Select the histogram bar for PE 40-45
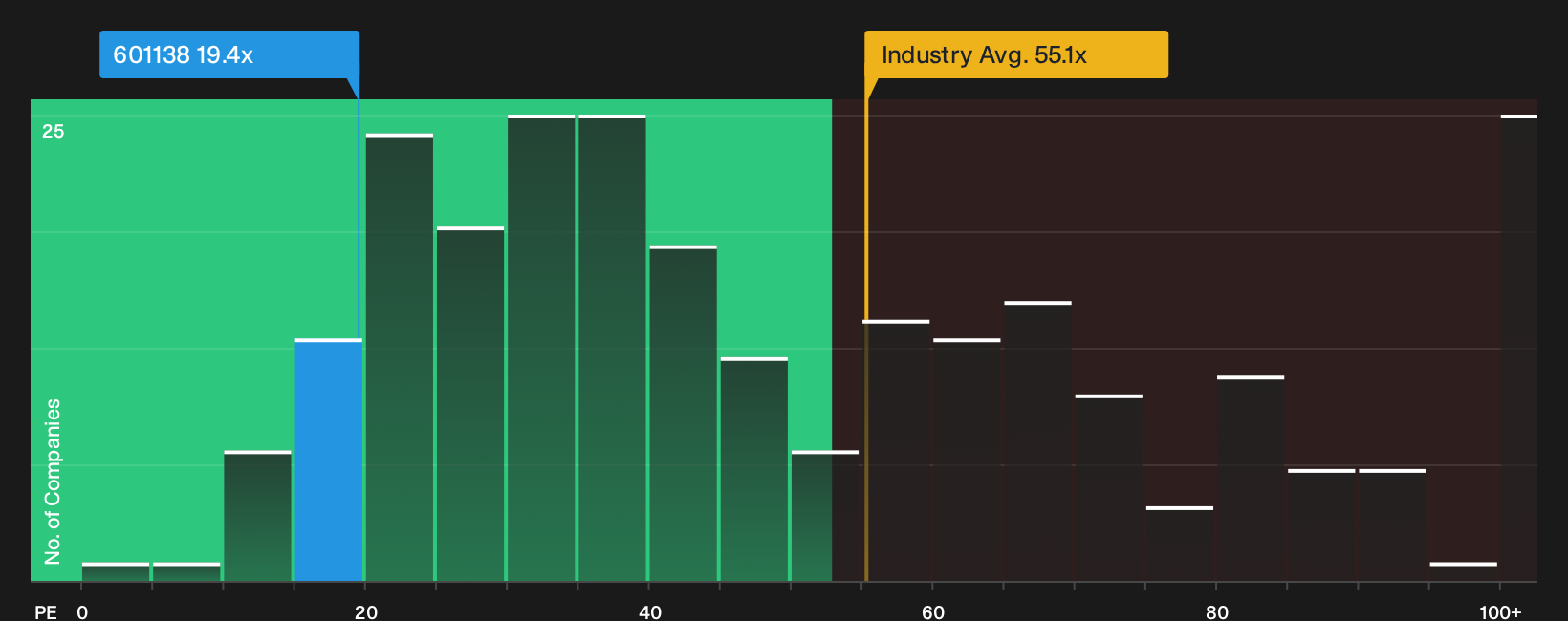 pos(683,414)
